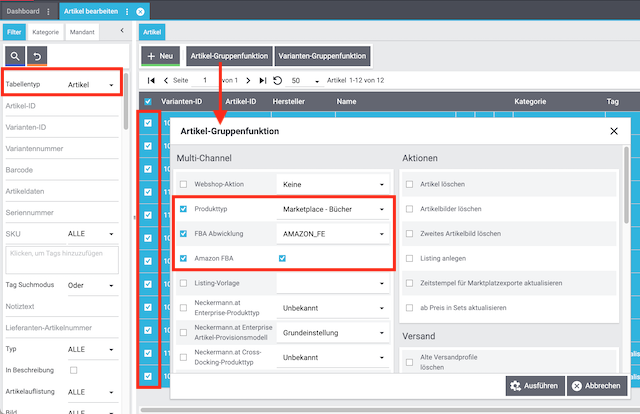
Task: Open the Dashboard tab options menu icon
Action: (48, 11)
